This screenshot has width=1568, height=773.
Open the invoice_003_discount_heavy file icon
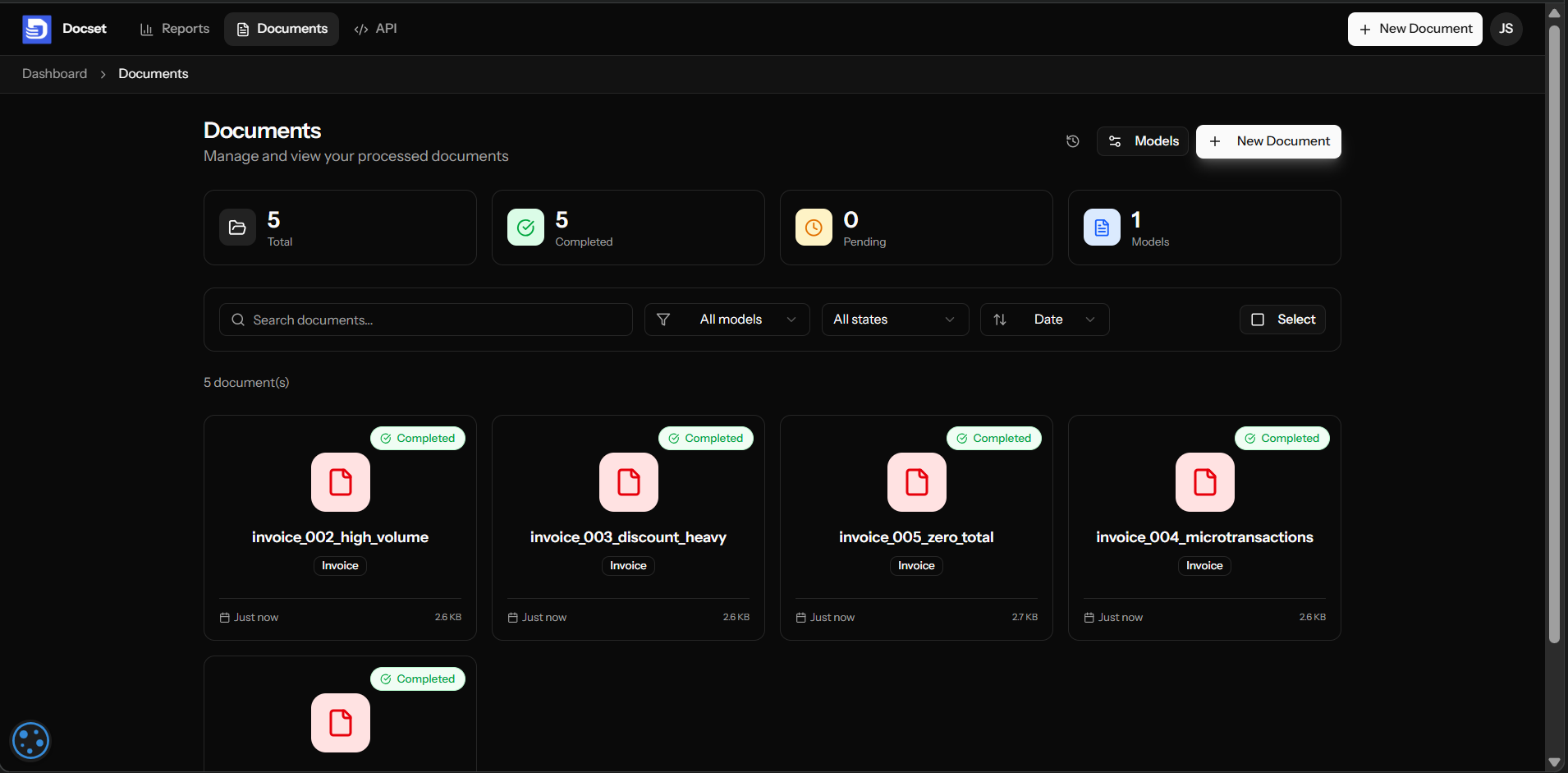tap(628, 482)
